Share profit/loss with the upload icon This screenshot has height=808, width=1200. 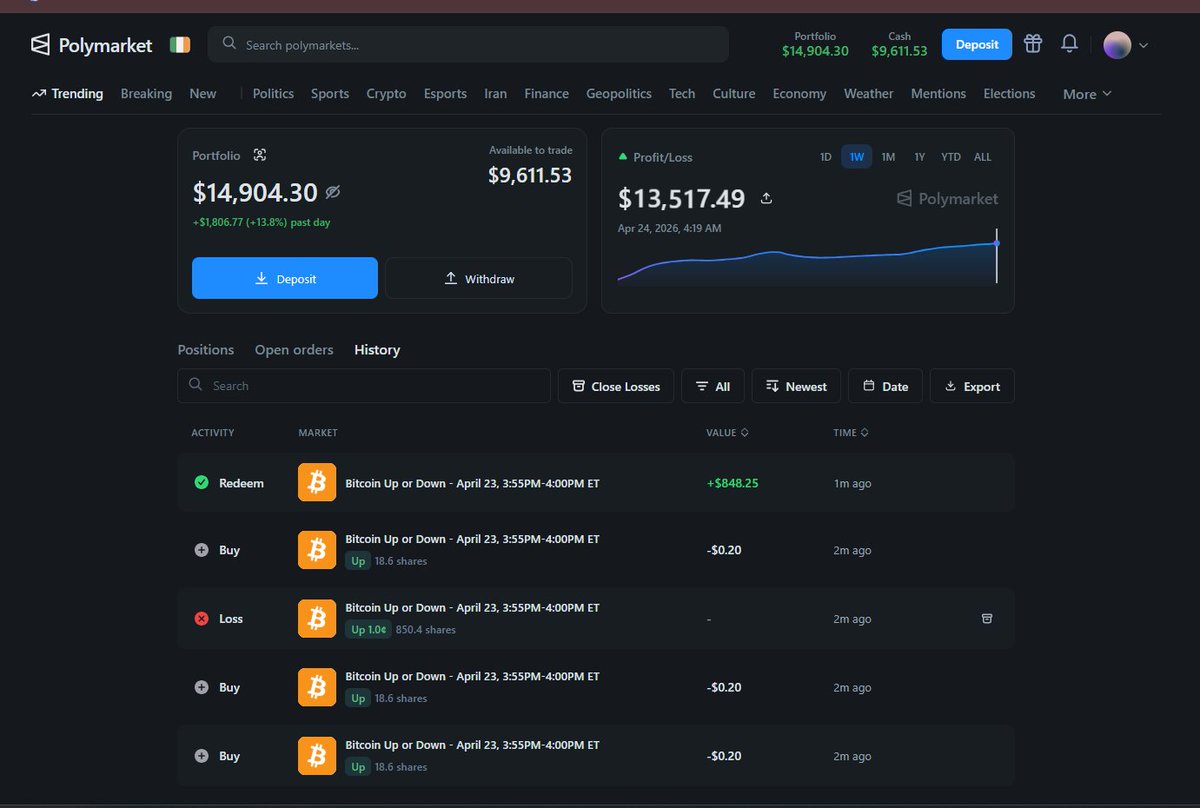click(766, 198)
